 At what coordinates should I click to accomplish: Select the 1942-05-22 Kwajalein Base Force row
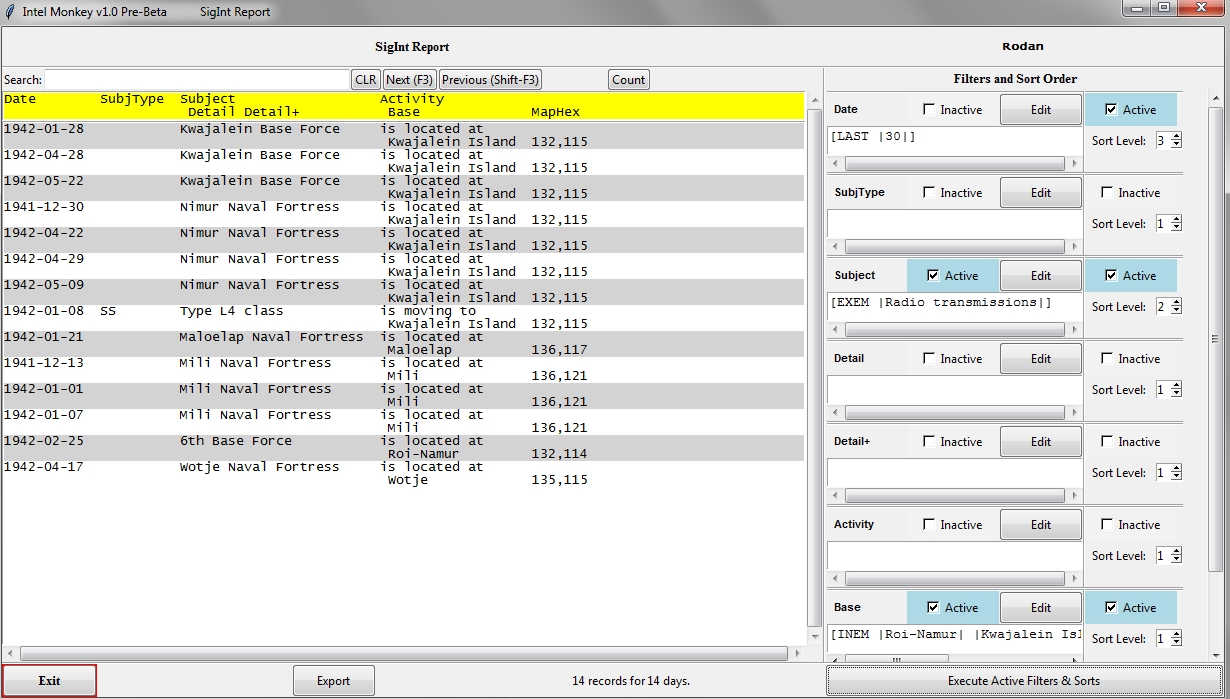[x=404, y=187]
